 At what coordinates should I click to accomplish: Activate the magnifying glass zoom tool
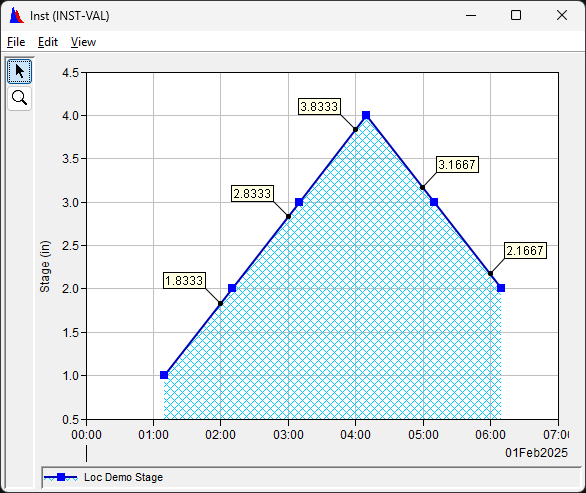pos(19,98)
